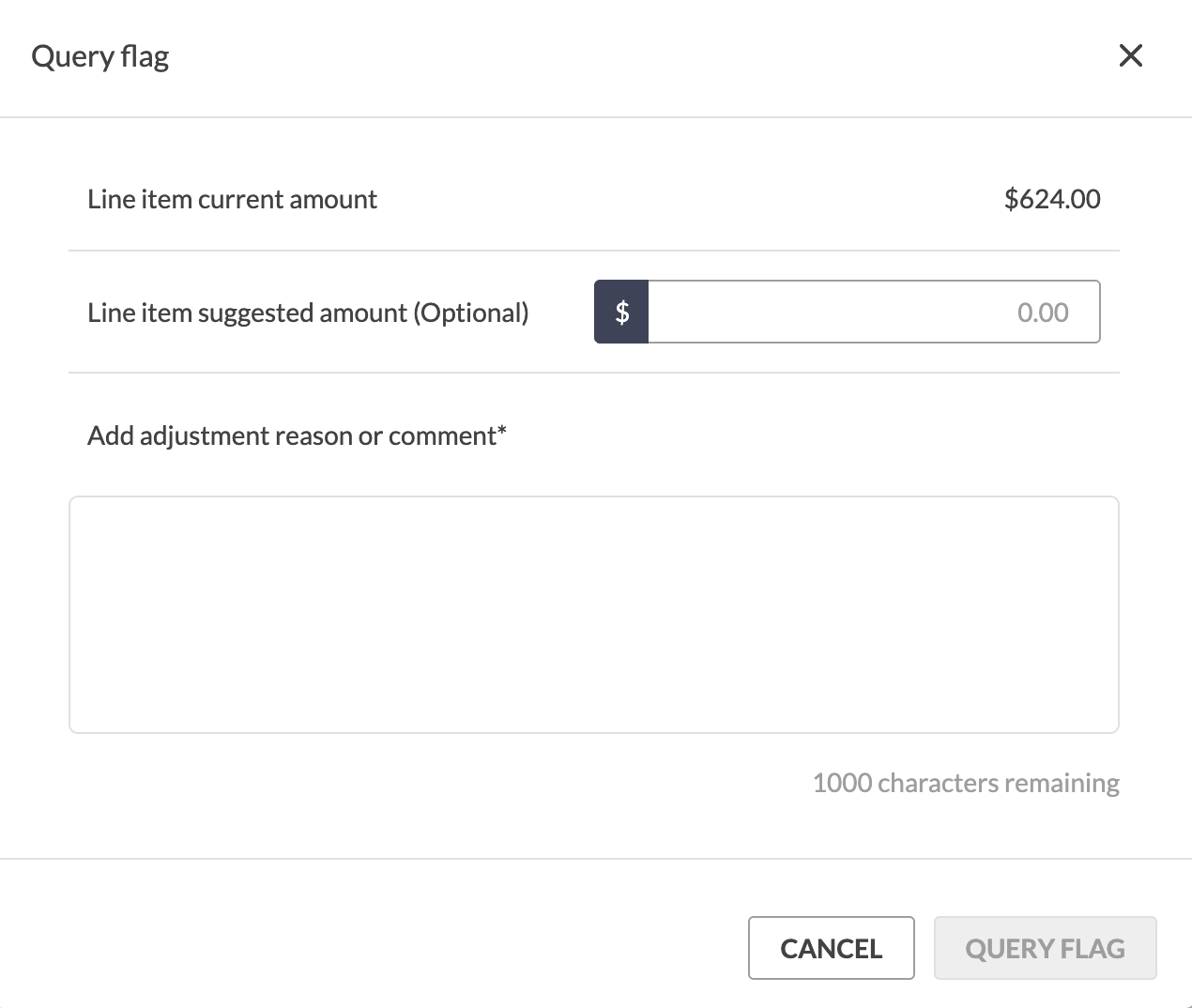This screenshot has height=1008, width=1192.
Task: Click the required asterisk after comment label
Action: (502, 431)
